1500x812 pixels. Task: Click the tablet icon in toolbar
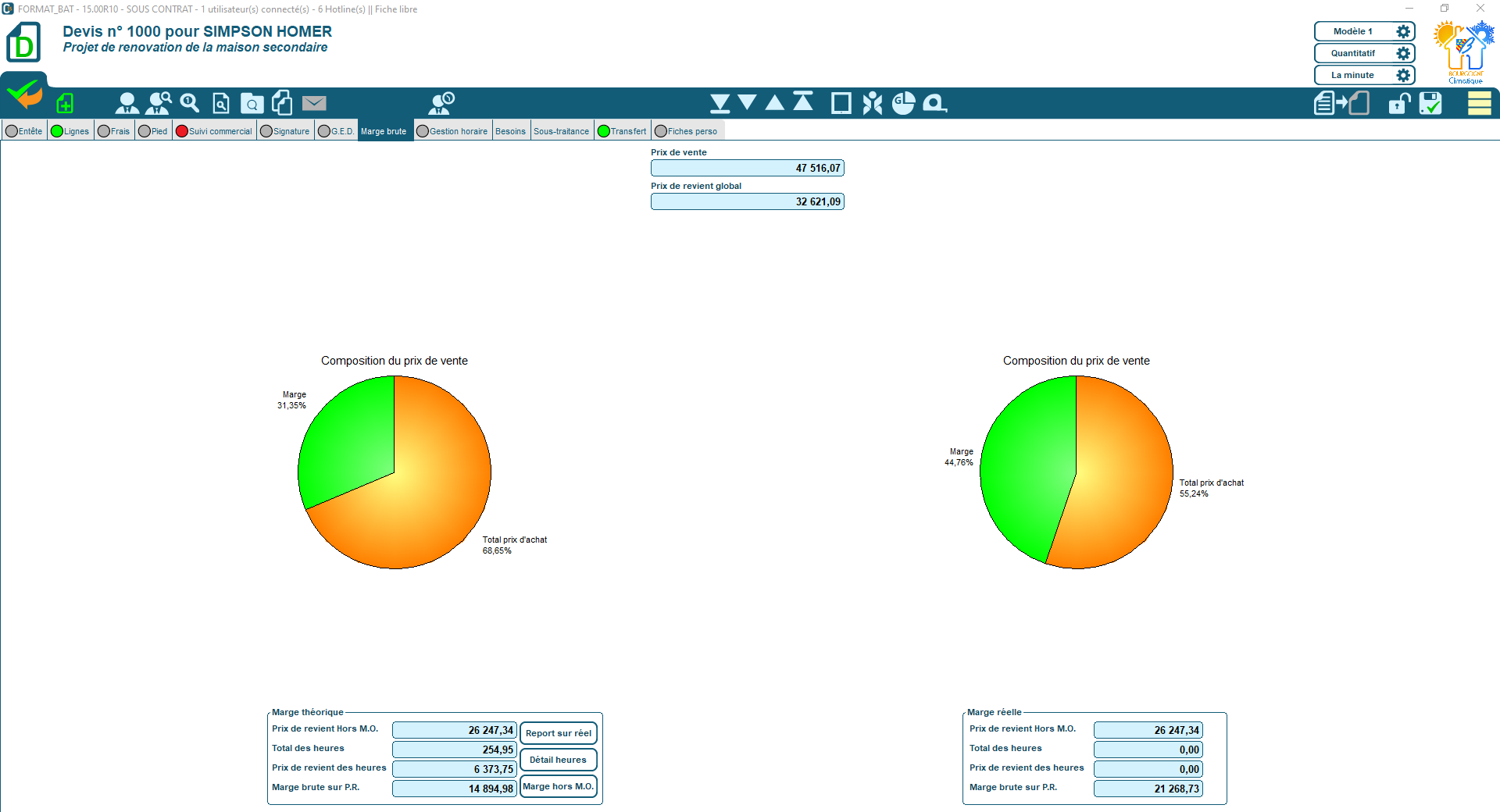pos(841,103)
